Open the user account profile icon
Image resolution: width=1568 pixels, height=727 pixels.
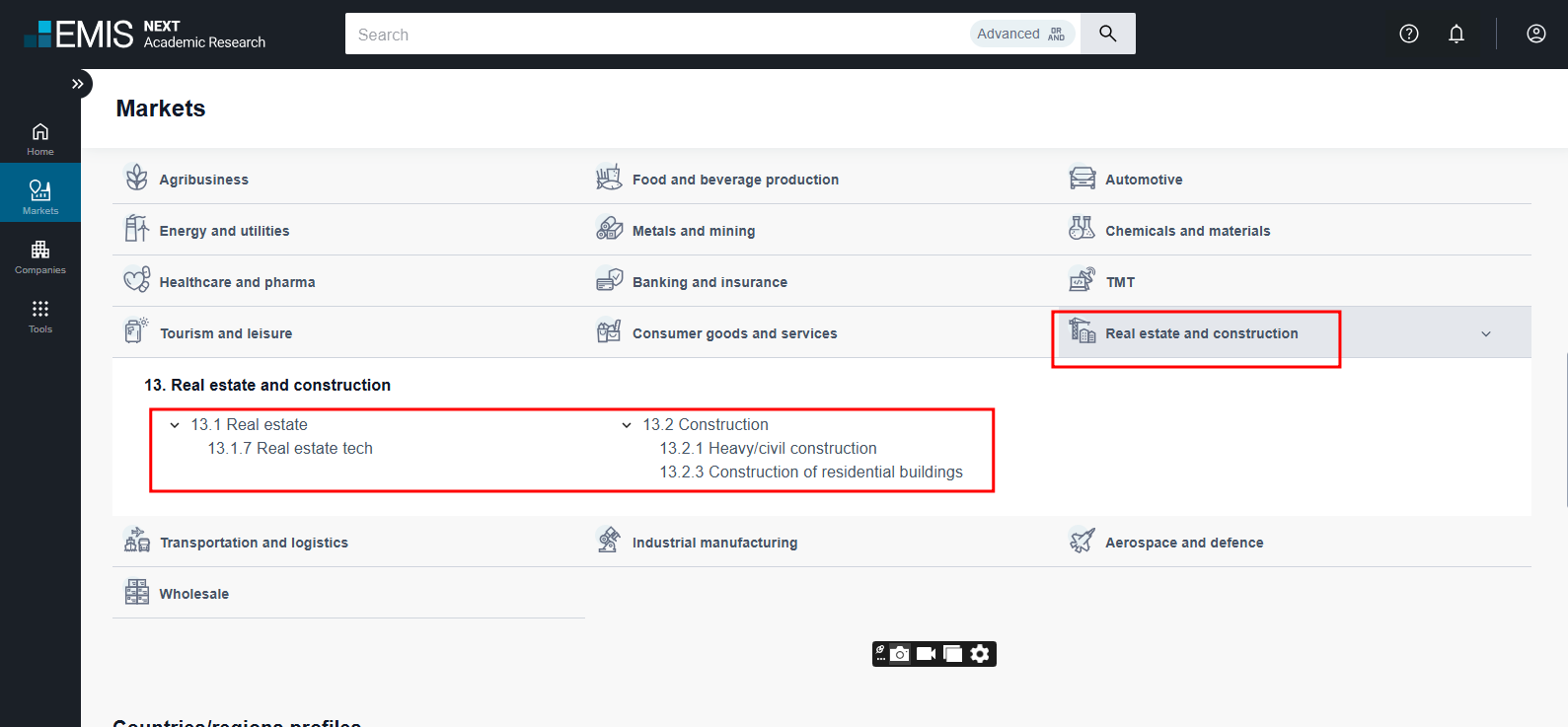[1535, 34]
